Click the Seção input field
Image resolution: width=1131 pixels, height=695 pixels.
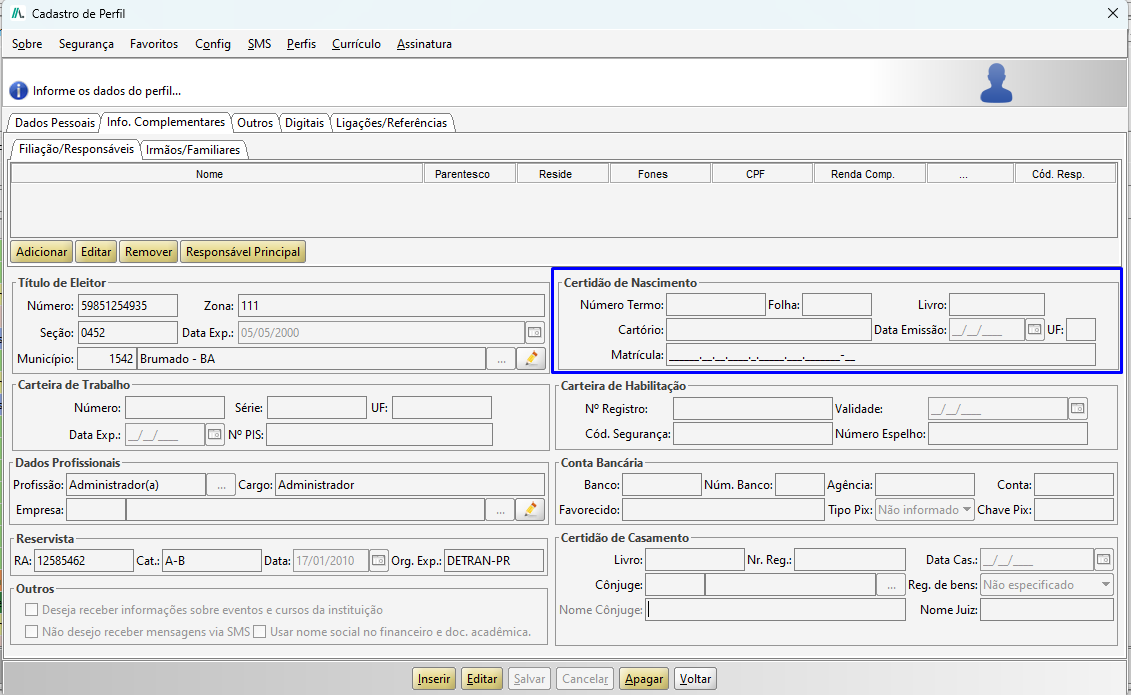click(x=128, y=332)
